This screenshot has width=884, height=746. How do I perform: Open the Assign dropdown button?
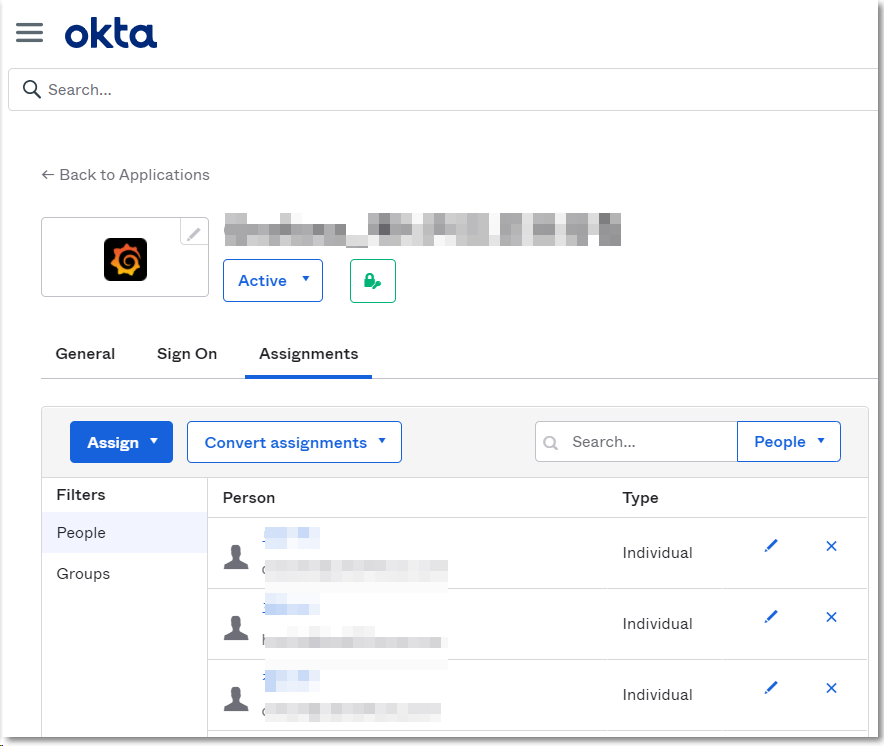(x=121, y=442)
